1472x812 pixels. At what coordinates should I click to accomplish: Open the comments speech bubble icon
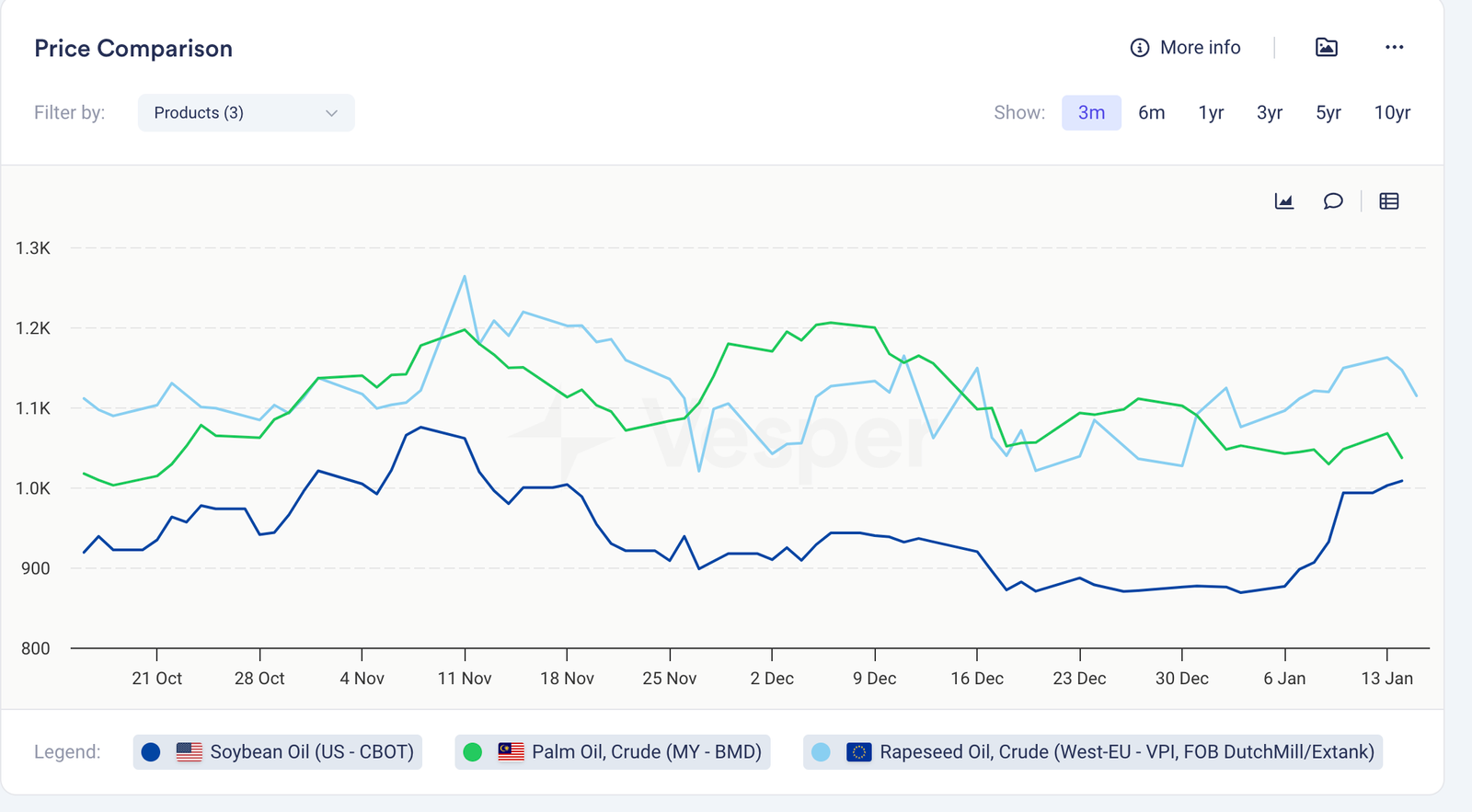point(1332,201)
